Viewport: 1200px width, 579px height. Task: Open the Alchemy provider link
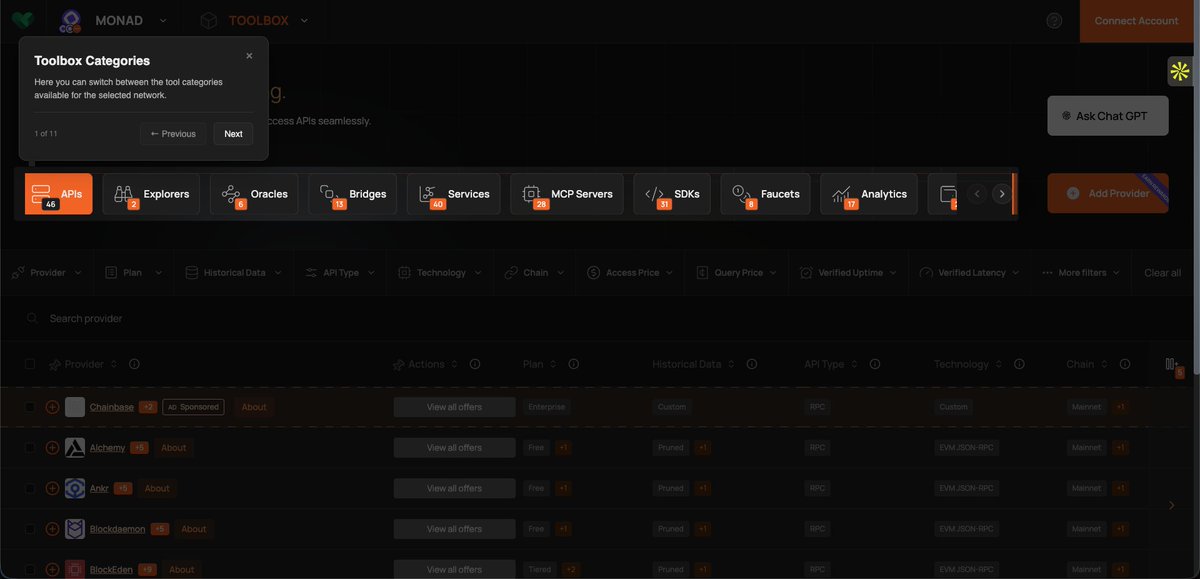(x=107, y=448)
